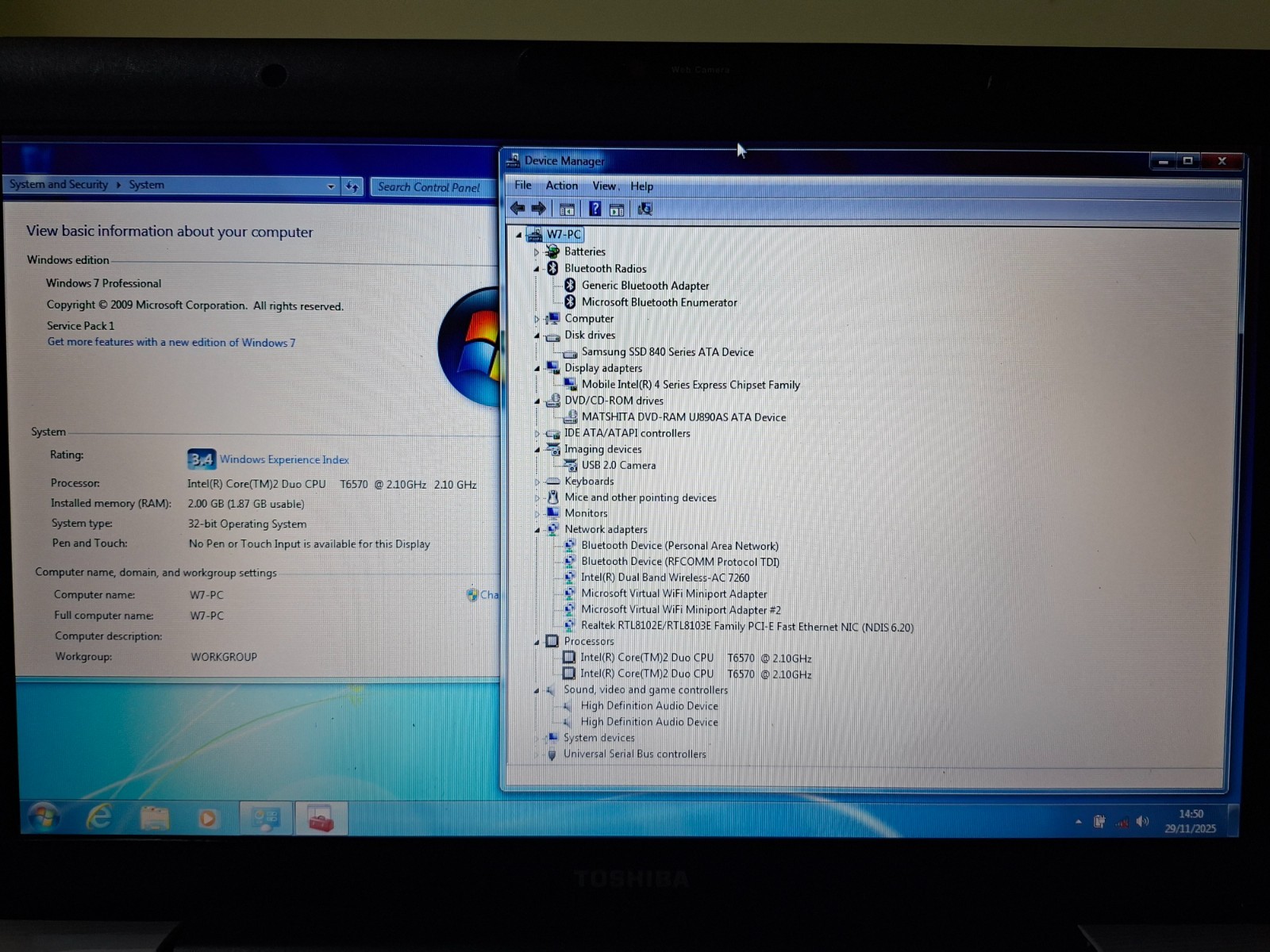Toggle show/hide console tree toolbar icon

tap(567, 209)
